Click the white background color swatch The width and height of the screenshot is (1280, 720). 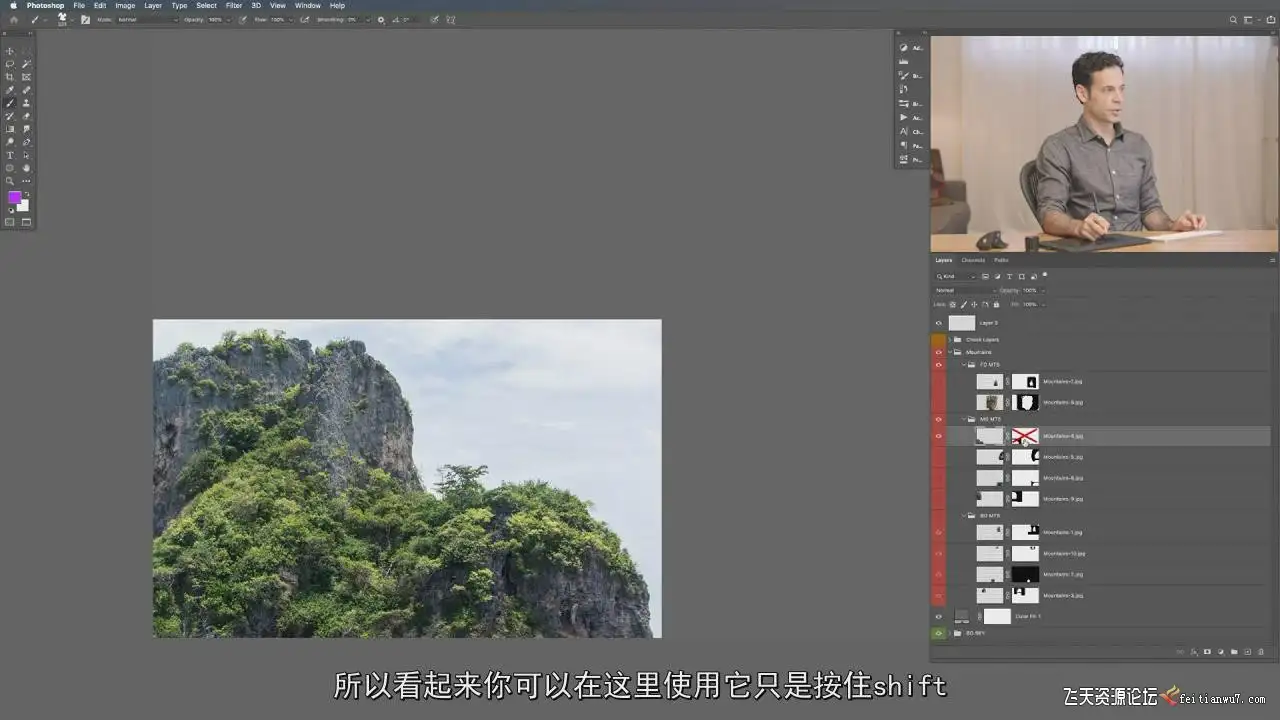pyautogui.click(x=24, y=207)
